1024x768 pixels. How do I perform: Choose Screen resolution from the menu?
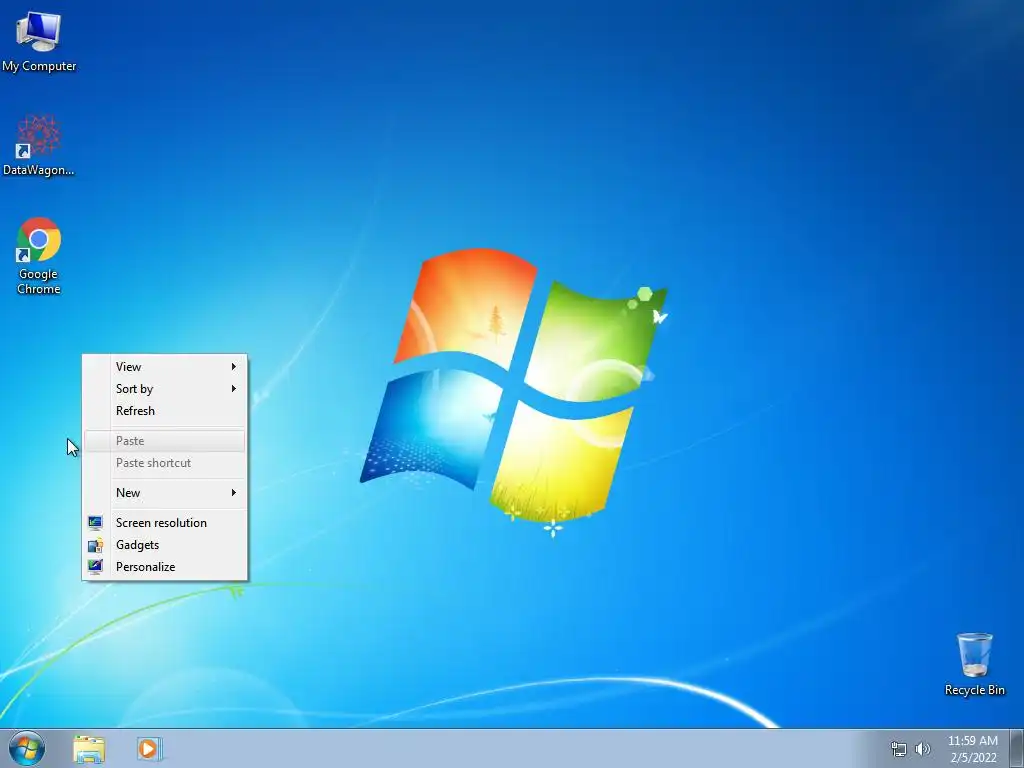point(165,522)
